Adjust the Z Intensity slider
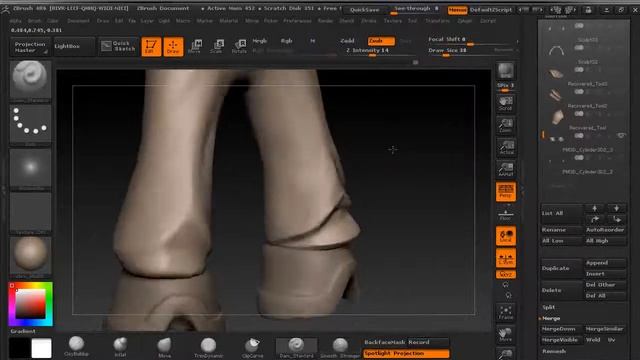This screenshot has width=640, height=360. tap(378, 51)
